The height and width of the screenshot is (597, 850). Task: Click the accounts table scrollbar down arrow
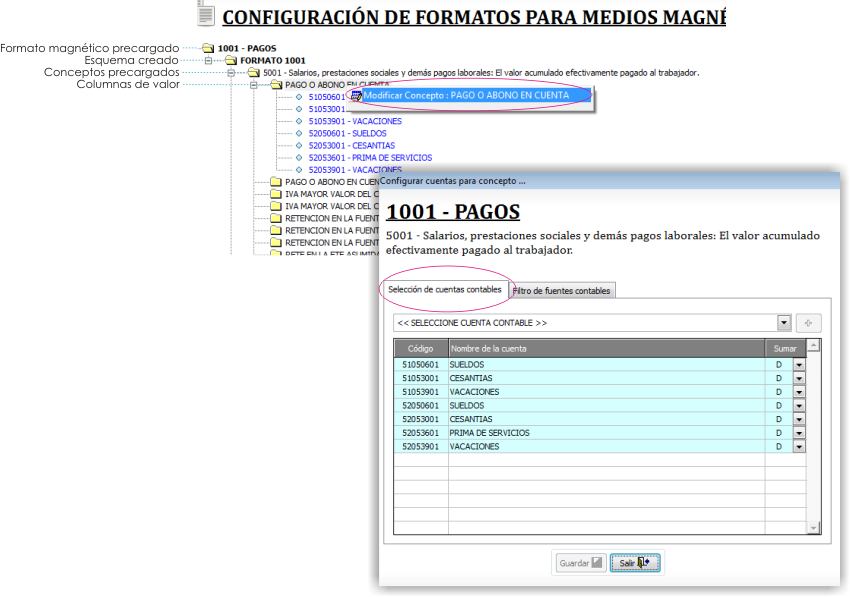click(813, 528)
